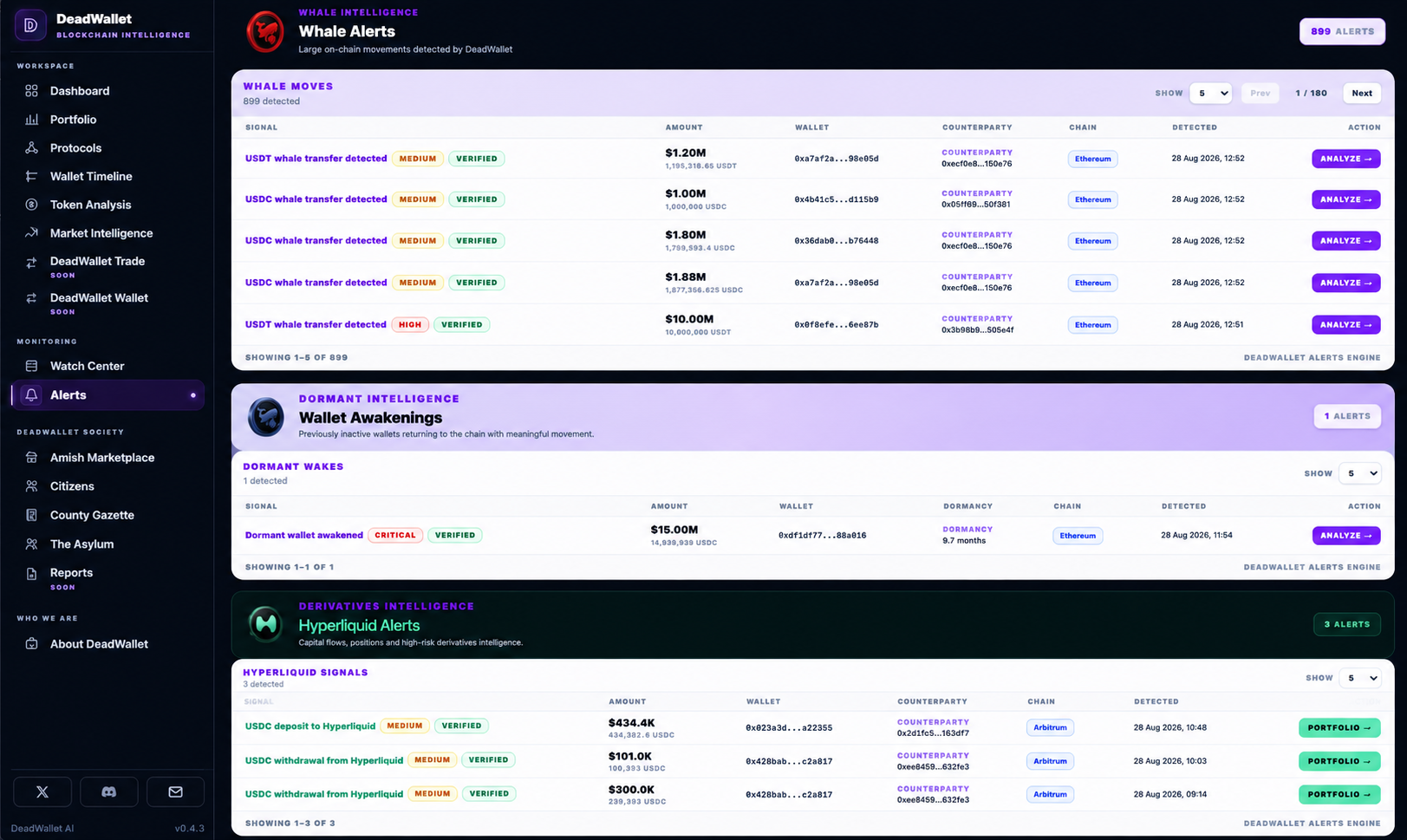
Task: Open Dormant Wakes show count dropdown
Action: coord(1359,473)
